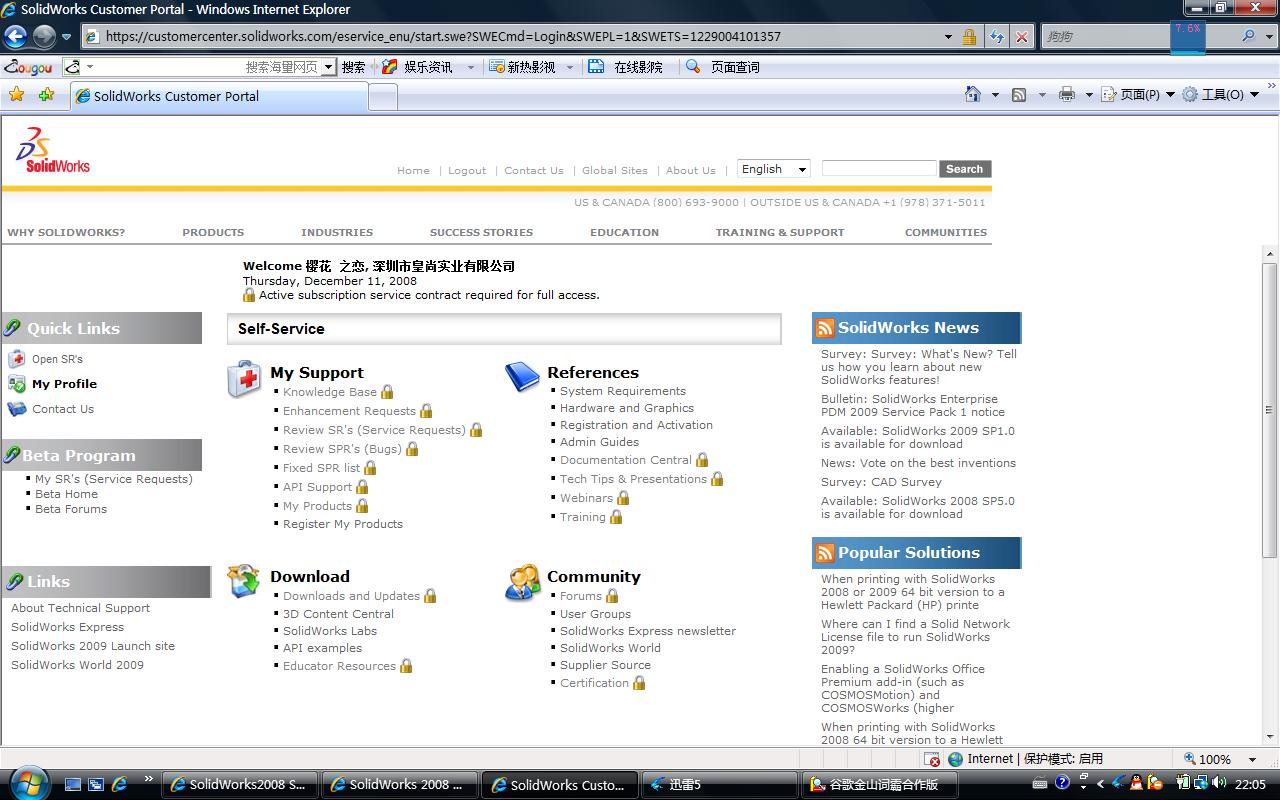Click the SolidWorks logo
This screenshot has height=800, width=1280.
click(x=53, y=150)
